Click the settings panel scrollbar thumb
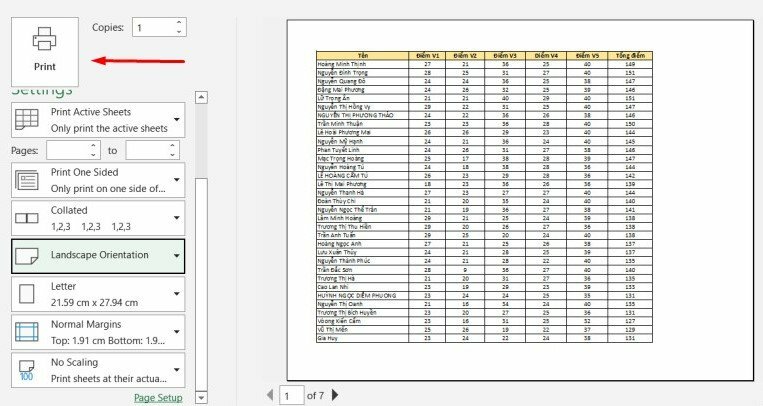 (201, 284)
